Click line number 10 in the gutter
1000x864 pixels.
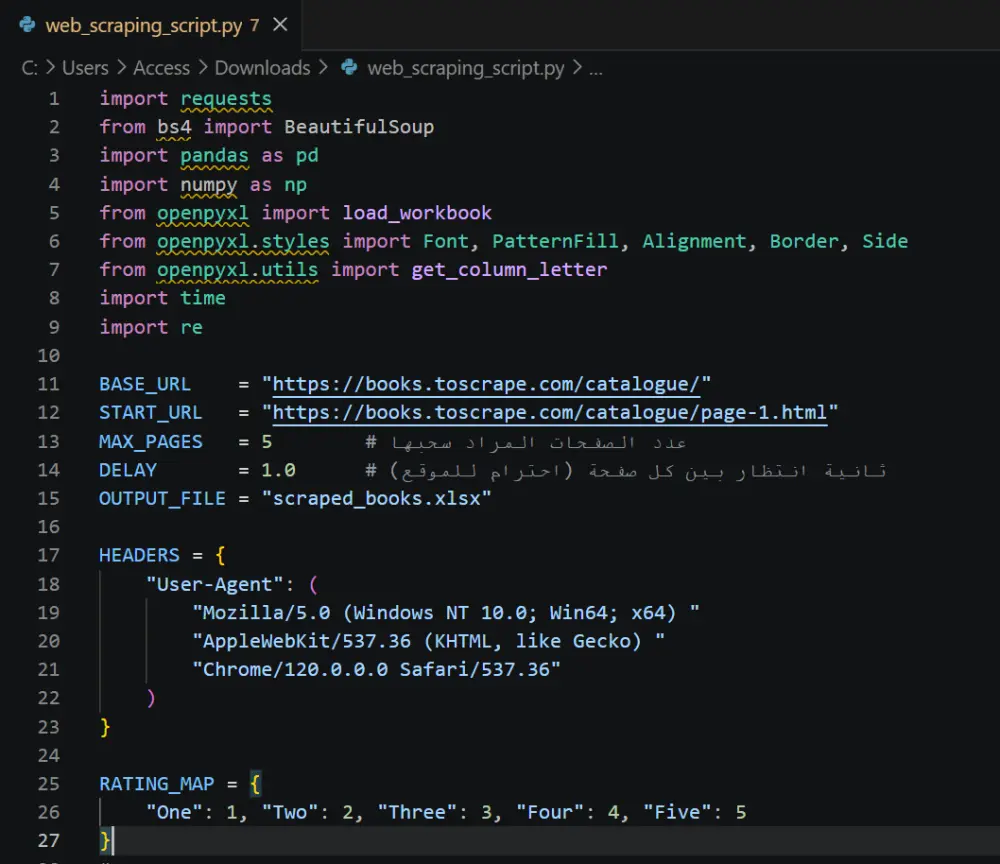click(48, 356)
